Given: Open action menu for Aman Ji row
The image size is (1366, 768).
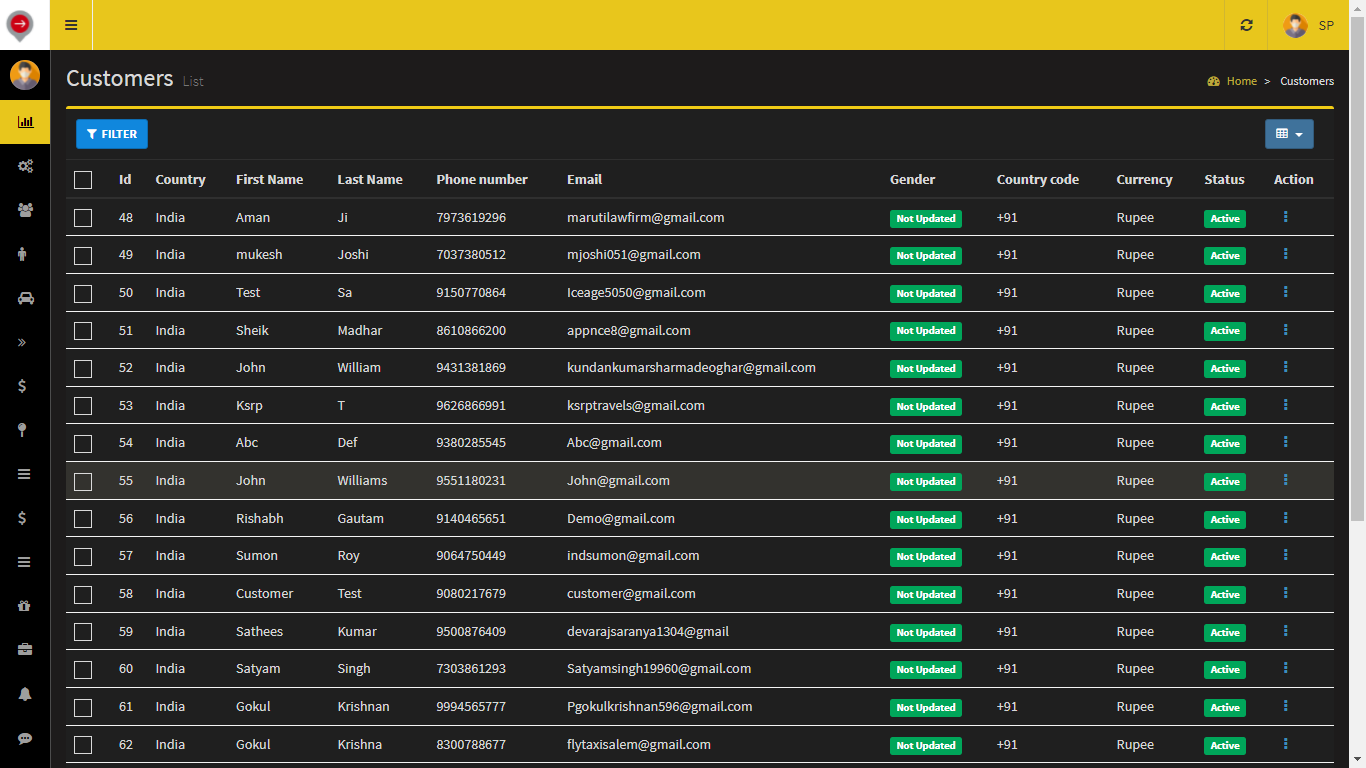Looking at the screenshot, I should pos(1285,217).
